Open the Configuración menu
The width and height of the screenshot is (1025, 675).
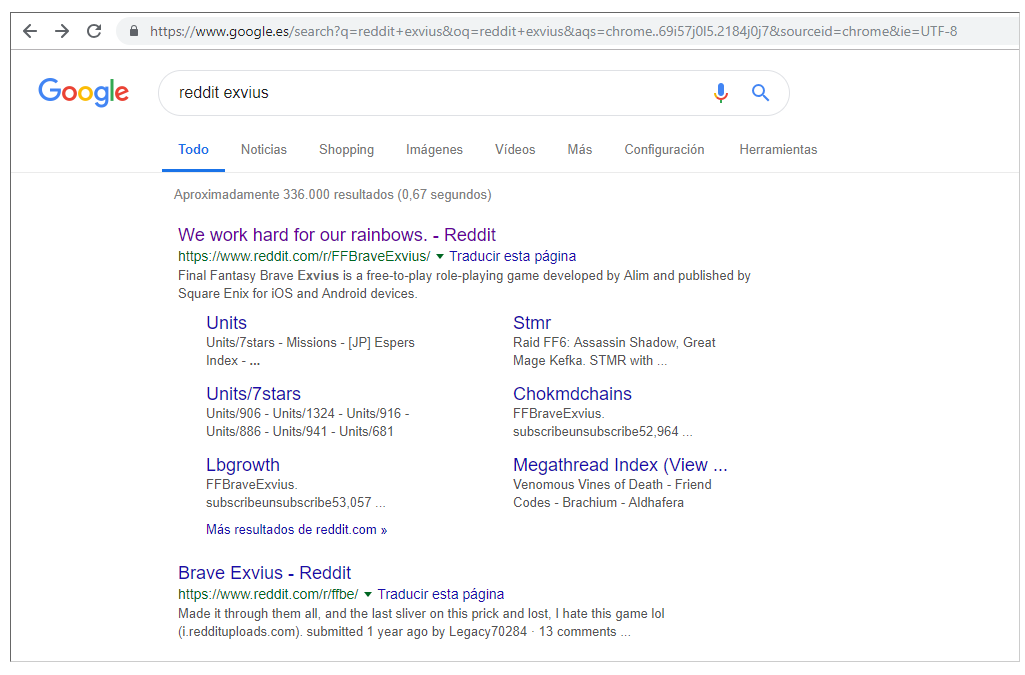tap(664, 150)
